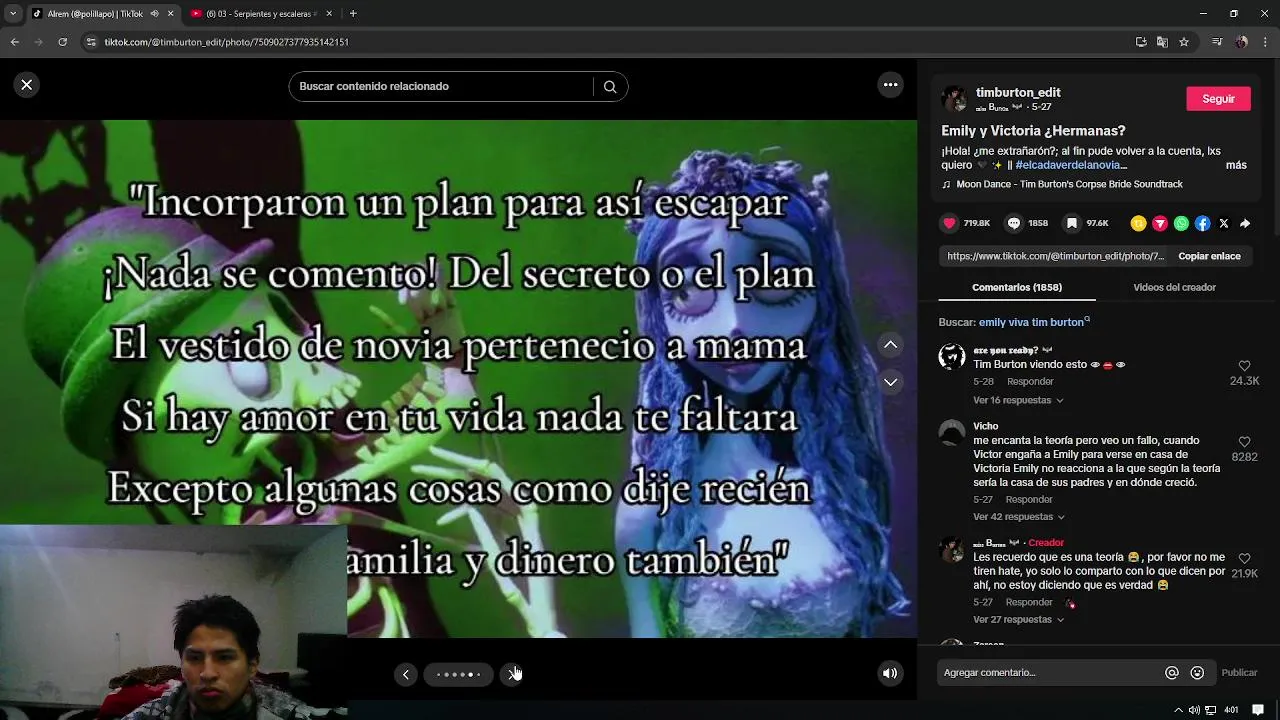Open Windows notification center
The width and height of the screenshot is (1280, 720).
coord(1258,710)
